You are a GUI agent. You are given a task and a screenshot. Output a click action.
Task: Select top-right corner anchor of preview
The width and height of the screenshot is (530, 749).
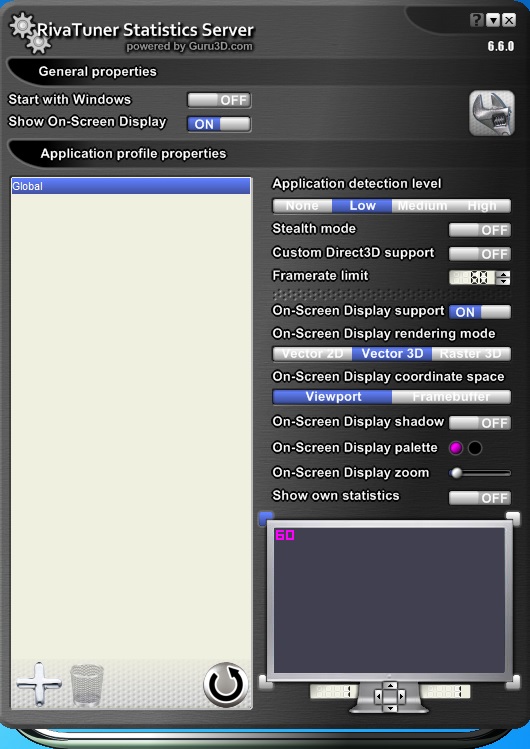[x=513, y=518]
